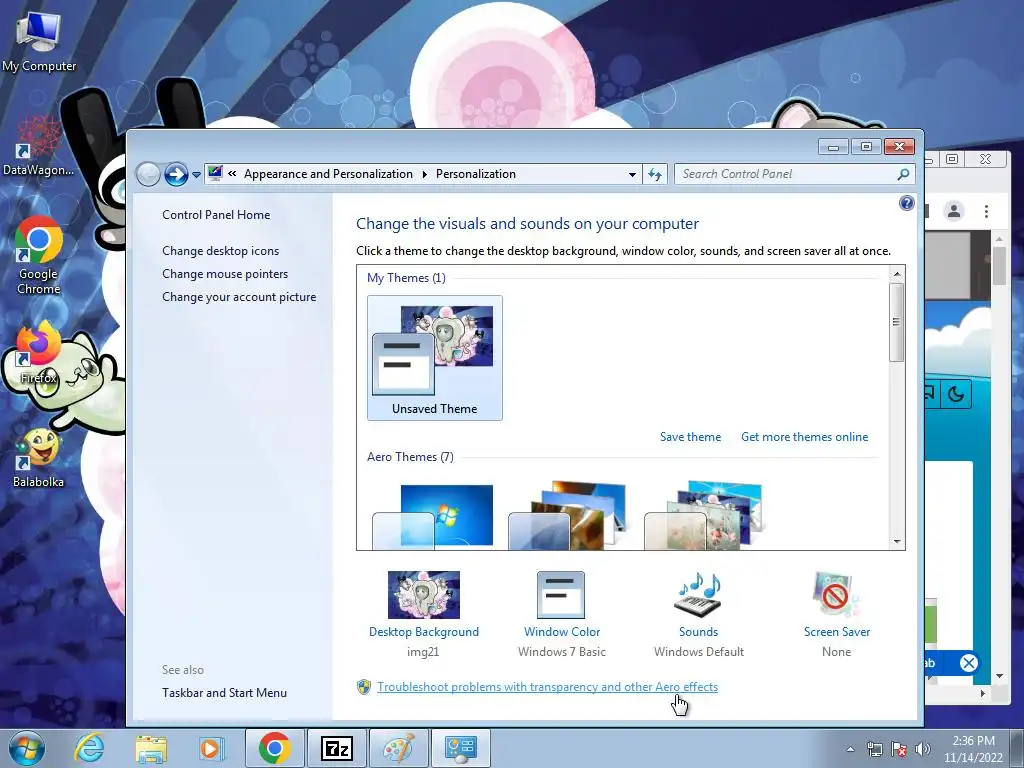
Task: Select the Windows 7 Aero theme thumbnail
Action: point(433,516)
